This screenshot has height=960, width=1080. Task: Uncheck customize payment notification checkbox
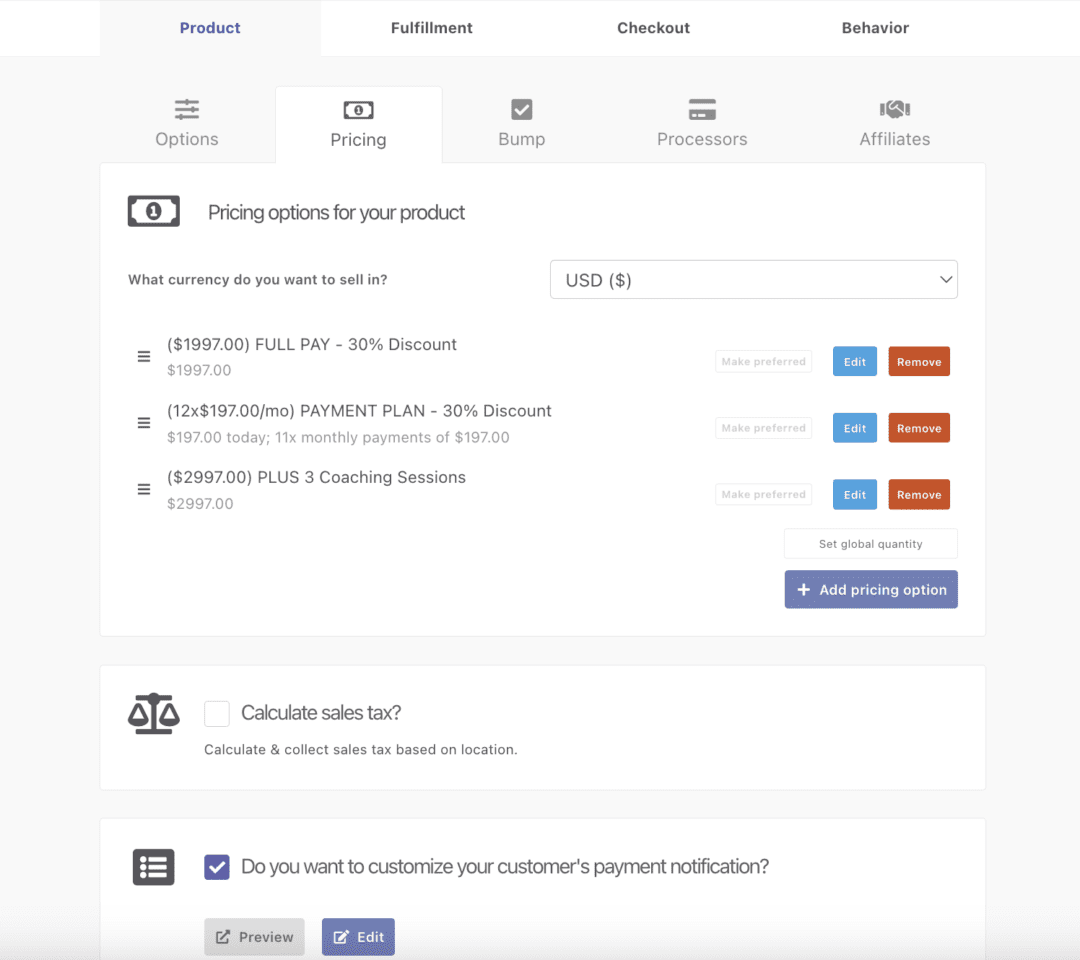click(216, 867)
